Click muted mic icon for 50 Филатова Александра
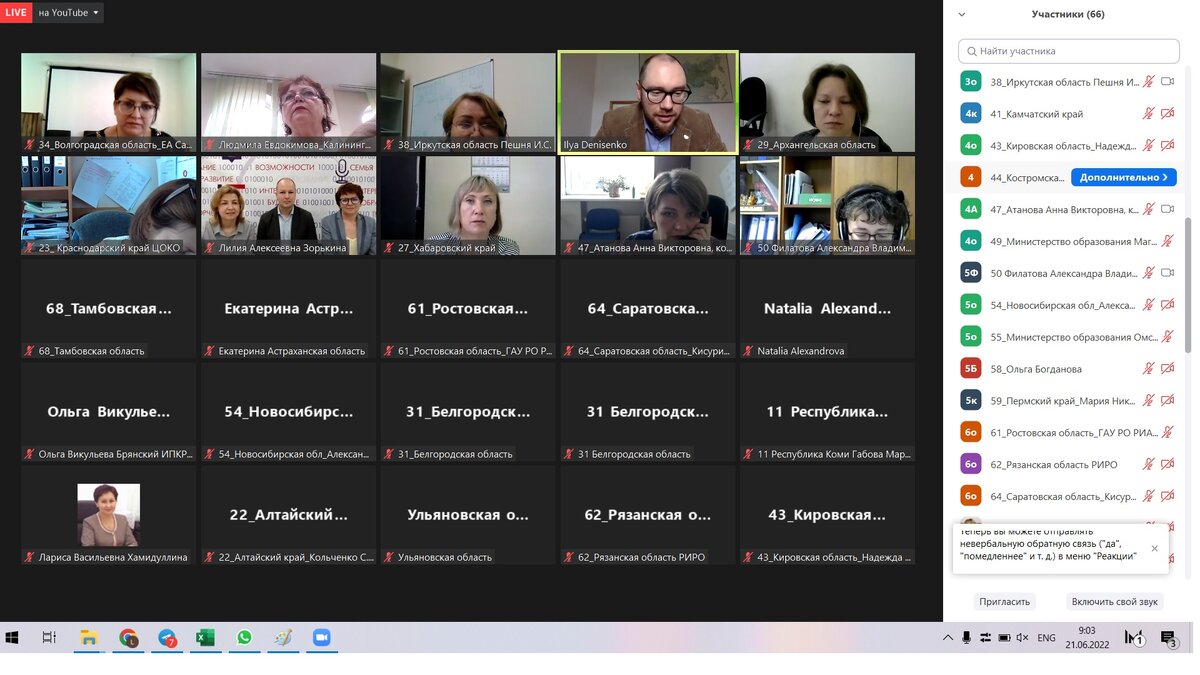Viewport: 1200px width, 675px height. [1149, 273]
